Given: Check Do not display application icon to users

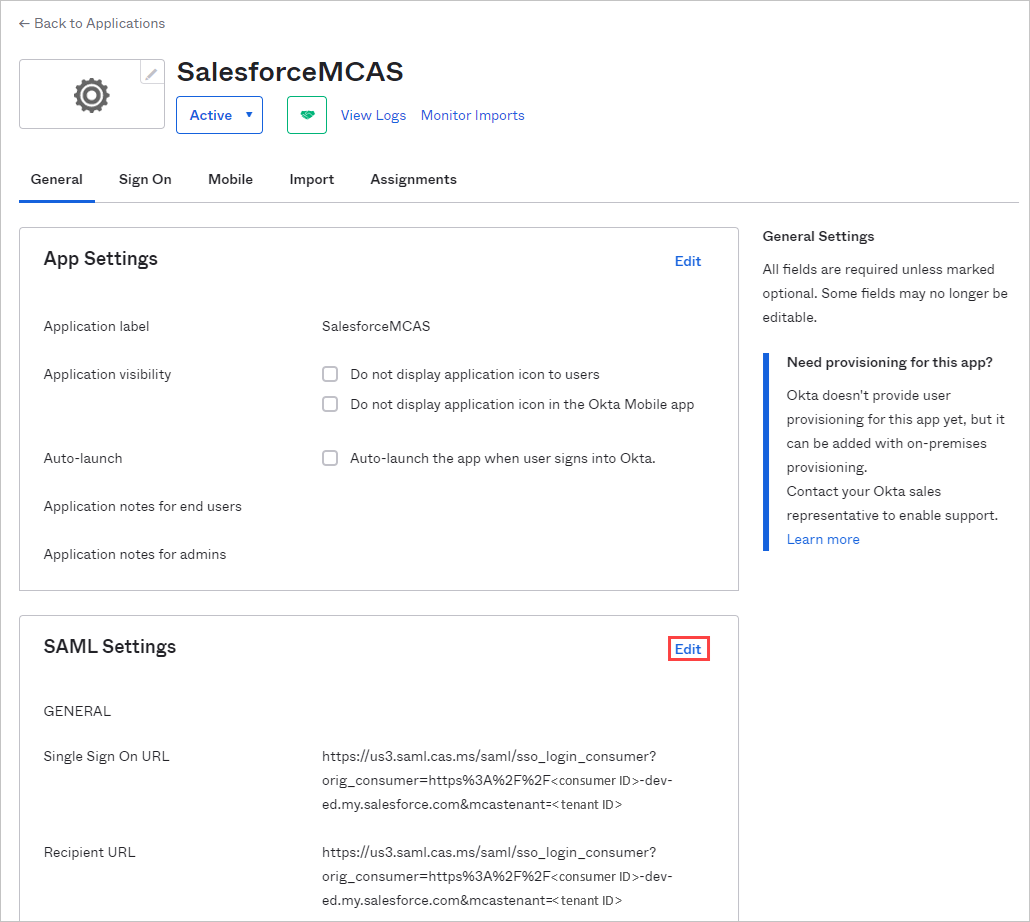Looking at the screenshot, I should (330, 374).
